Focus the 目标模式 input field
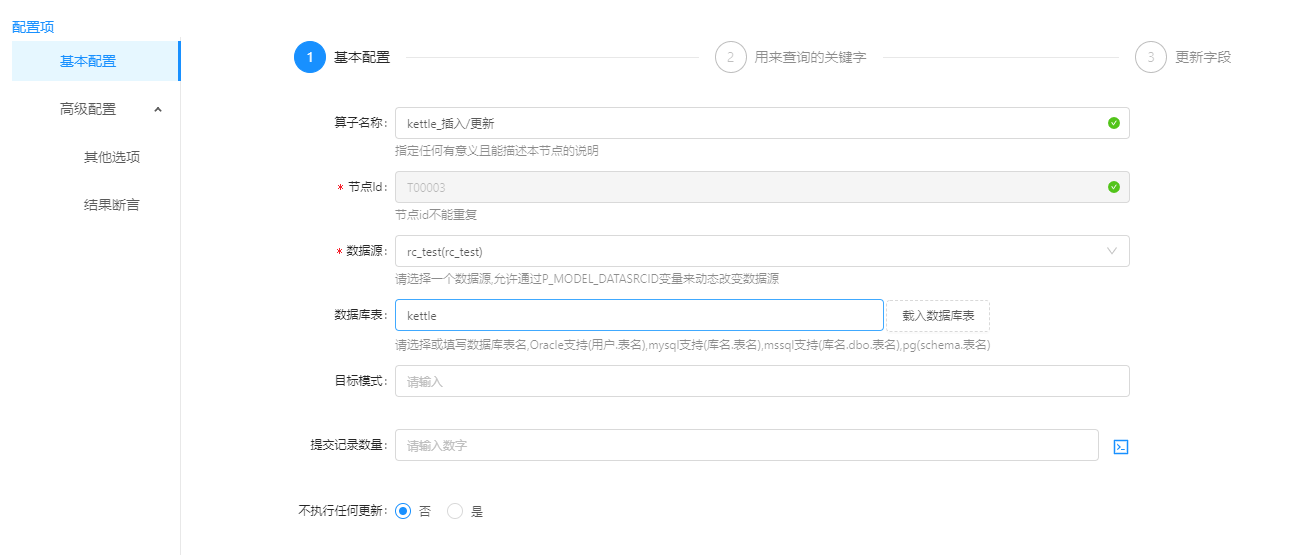This screenshot has width=1298, height=555. coord(761,381)
